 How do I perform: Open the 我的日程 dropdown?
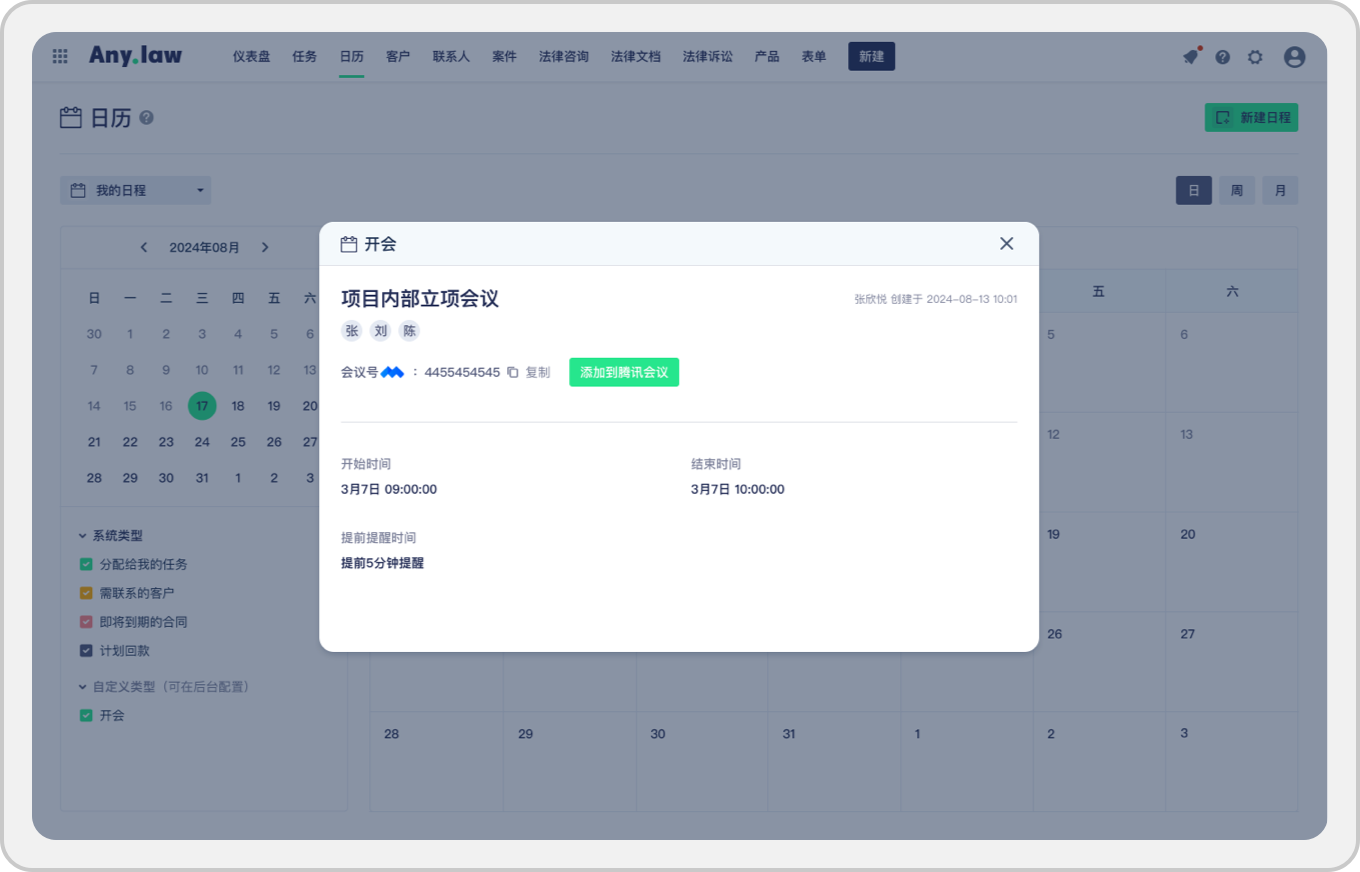[135, 190]
